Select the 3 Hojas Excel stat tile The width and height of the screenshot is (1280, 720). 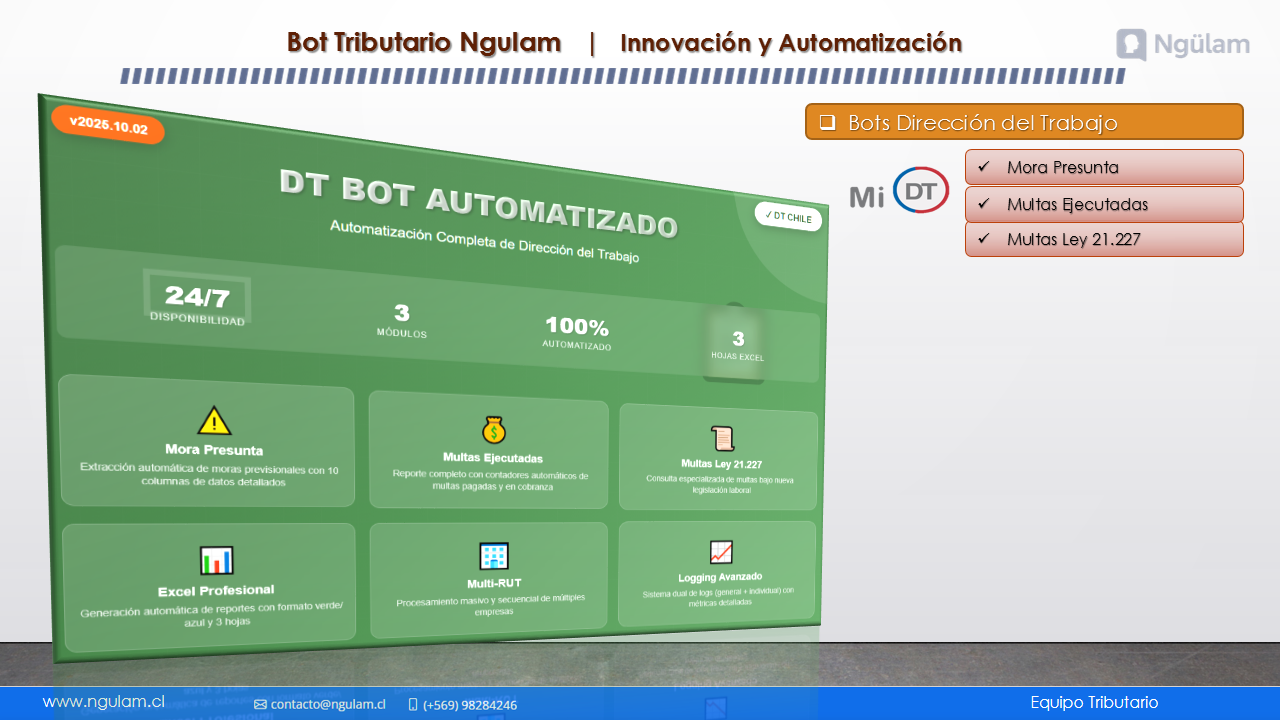(x=738, y=344)
